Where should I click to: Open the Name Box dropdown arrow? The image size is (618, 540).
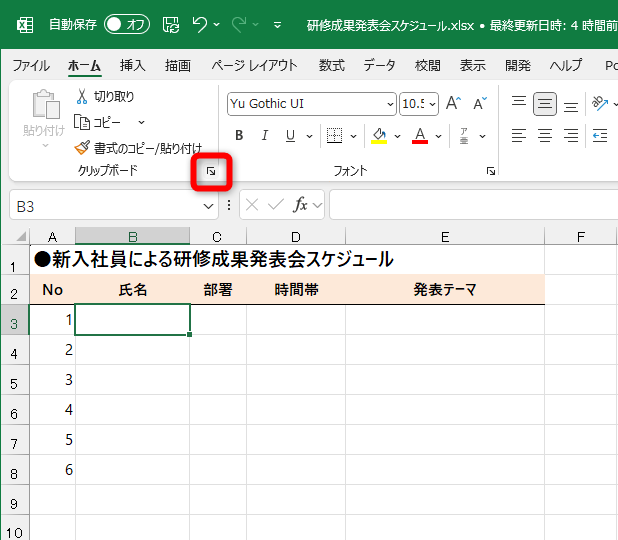208,206
